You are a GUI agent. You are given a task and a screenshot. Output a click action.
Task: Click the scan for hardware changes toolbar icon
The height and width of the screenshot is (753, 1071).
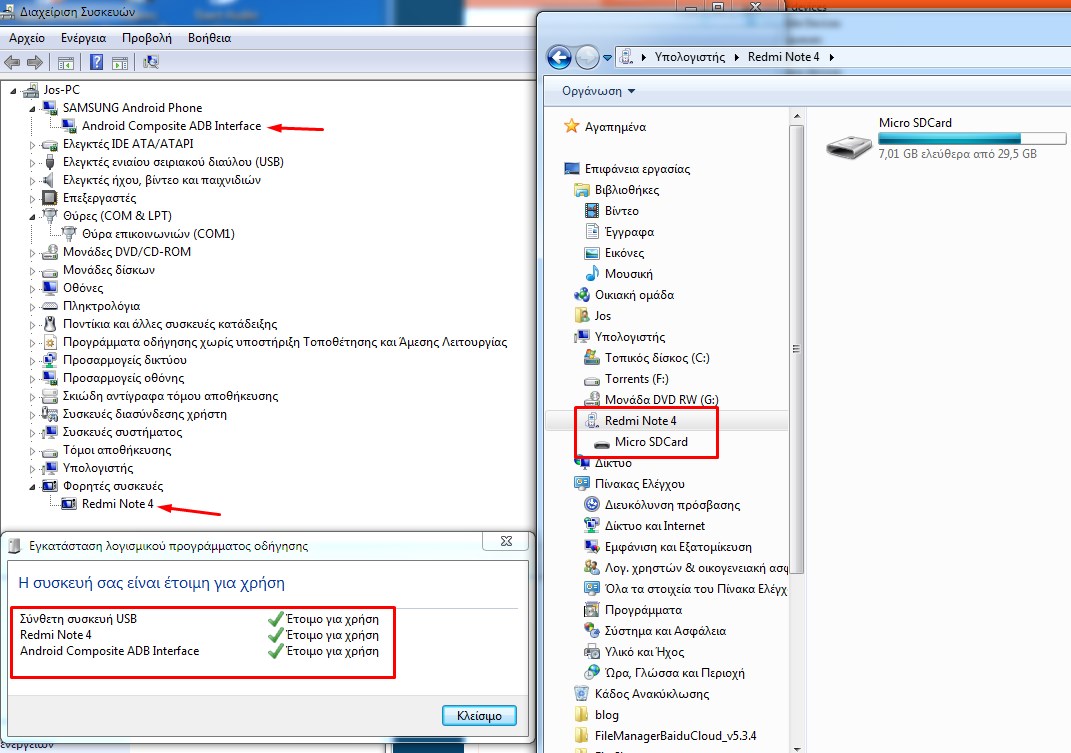(151, 63)
